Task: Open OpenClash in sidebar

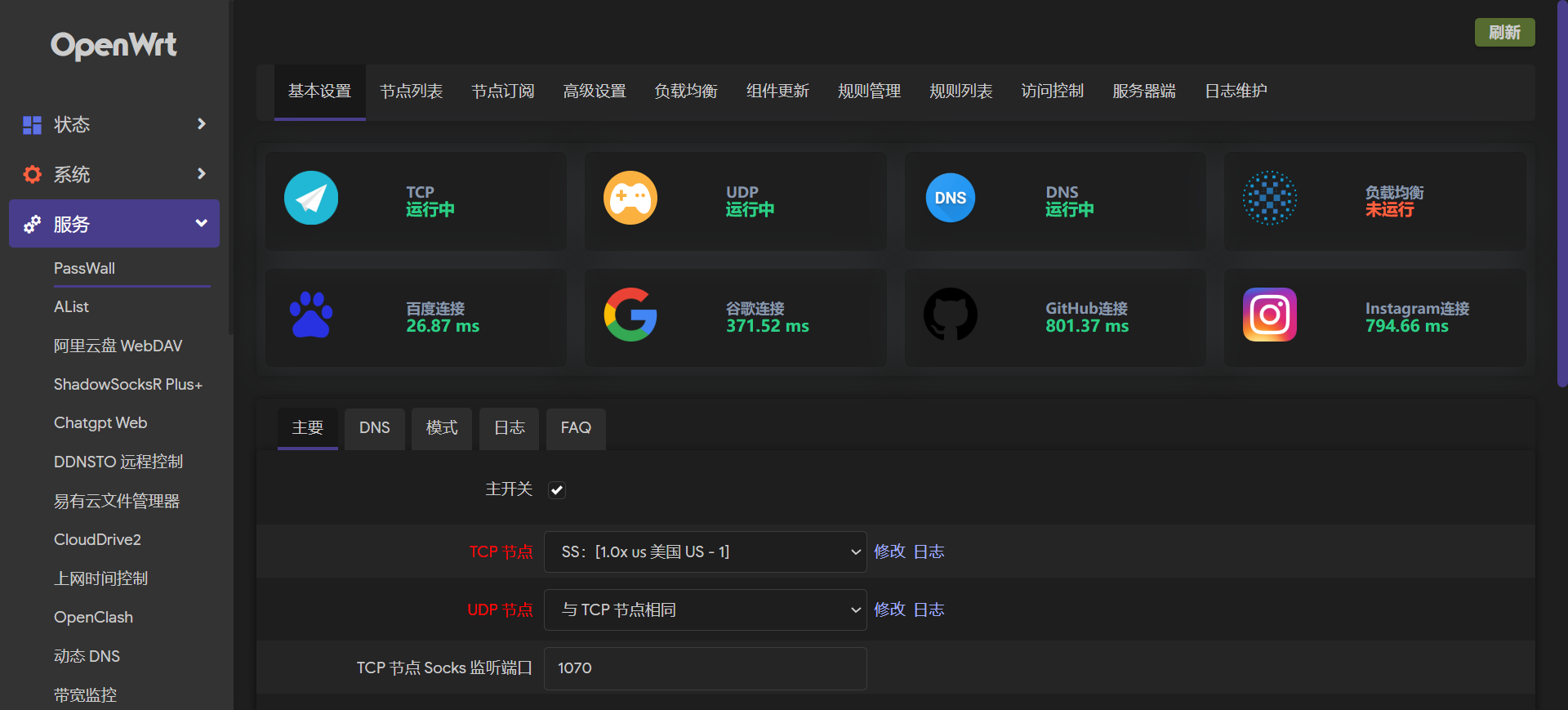Action: (93, 617)
